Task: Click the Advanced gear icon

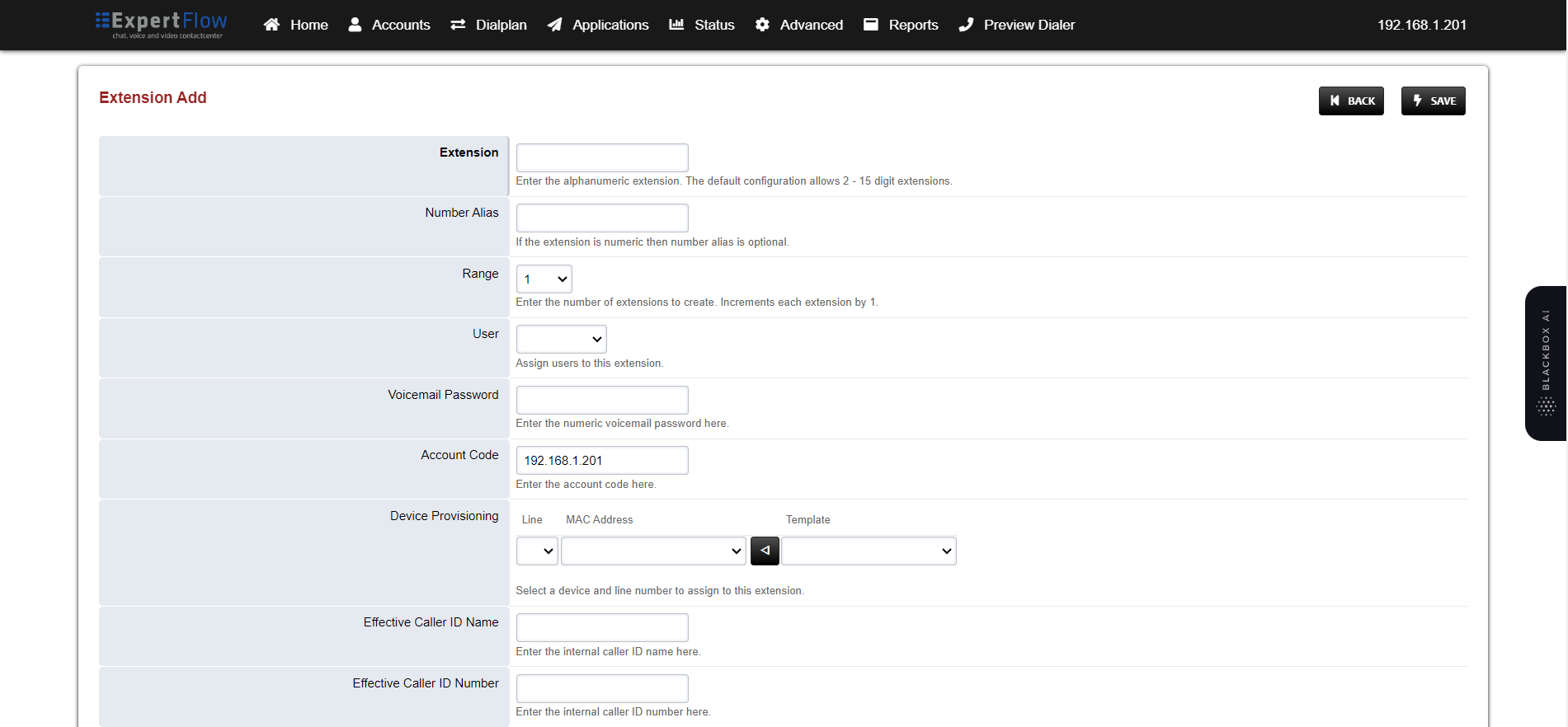Action: 762,25
